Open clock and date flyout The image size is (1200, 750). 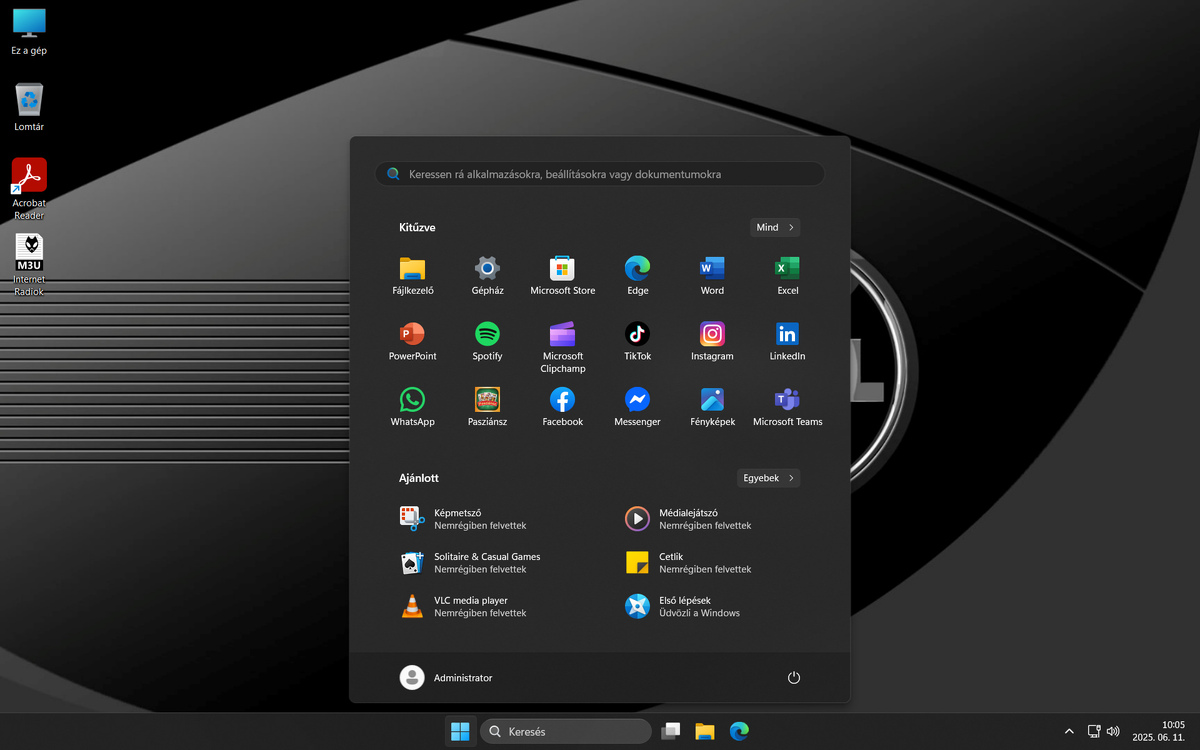pyautogui.click(x=1159, y=732)
